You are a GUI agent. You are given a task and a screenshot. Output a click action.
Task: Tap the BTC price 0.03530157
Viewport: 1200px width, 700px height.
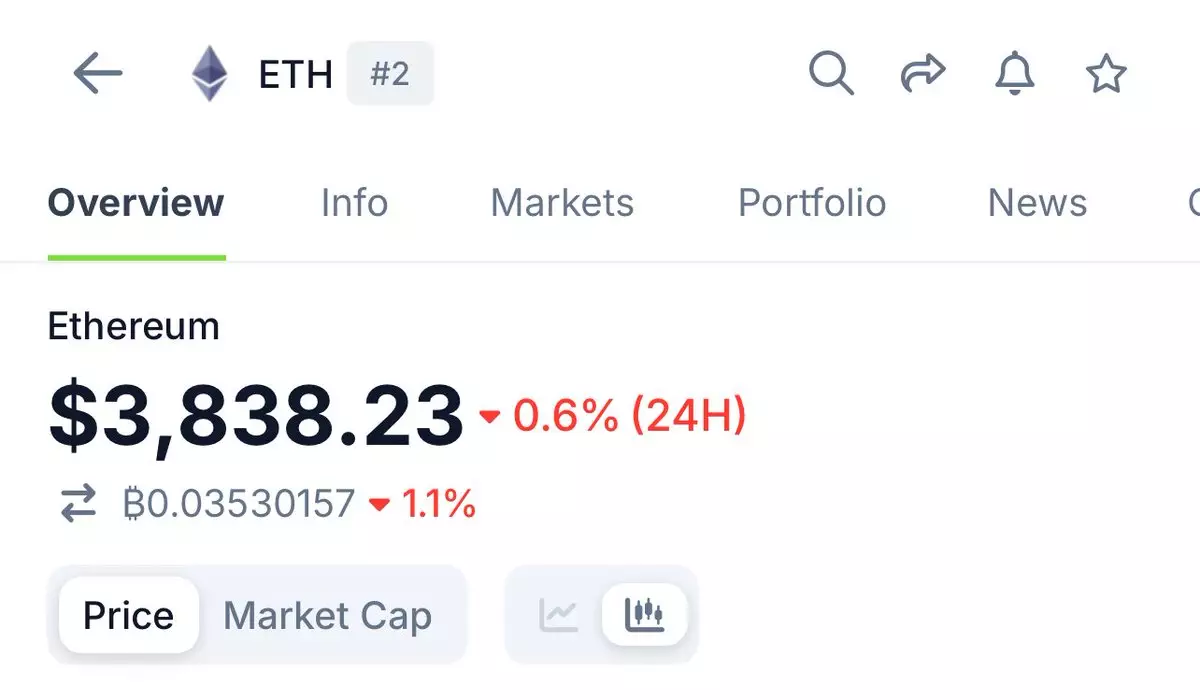(240, 503)
